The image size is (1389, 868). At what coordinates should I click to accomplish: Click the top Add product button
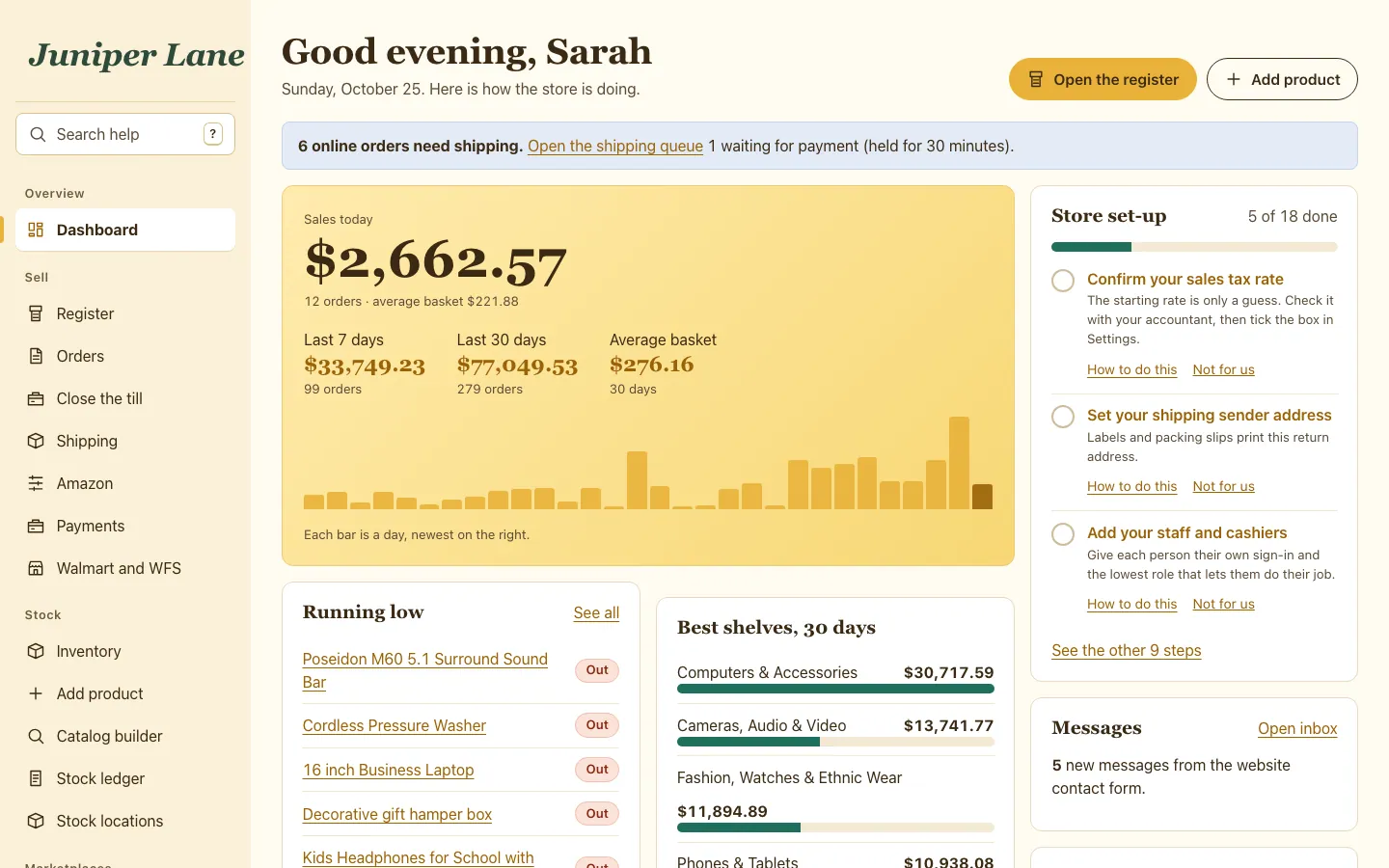coord(1282,79)
